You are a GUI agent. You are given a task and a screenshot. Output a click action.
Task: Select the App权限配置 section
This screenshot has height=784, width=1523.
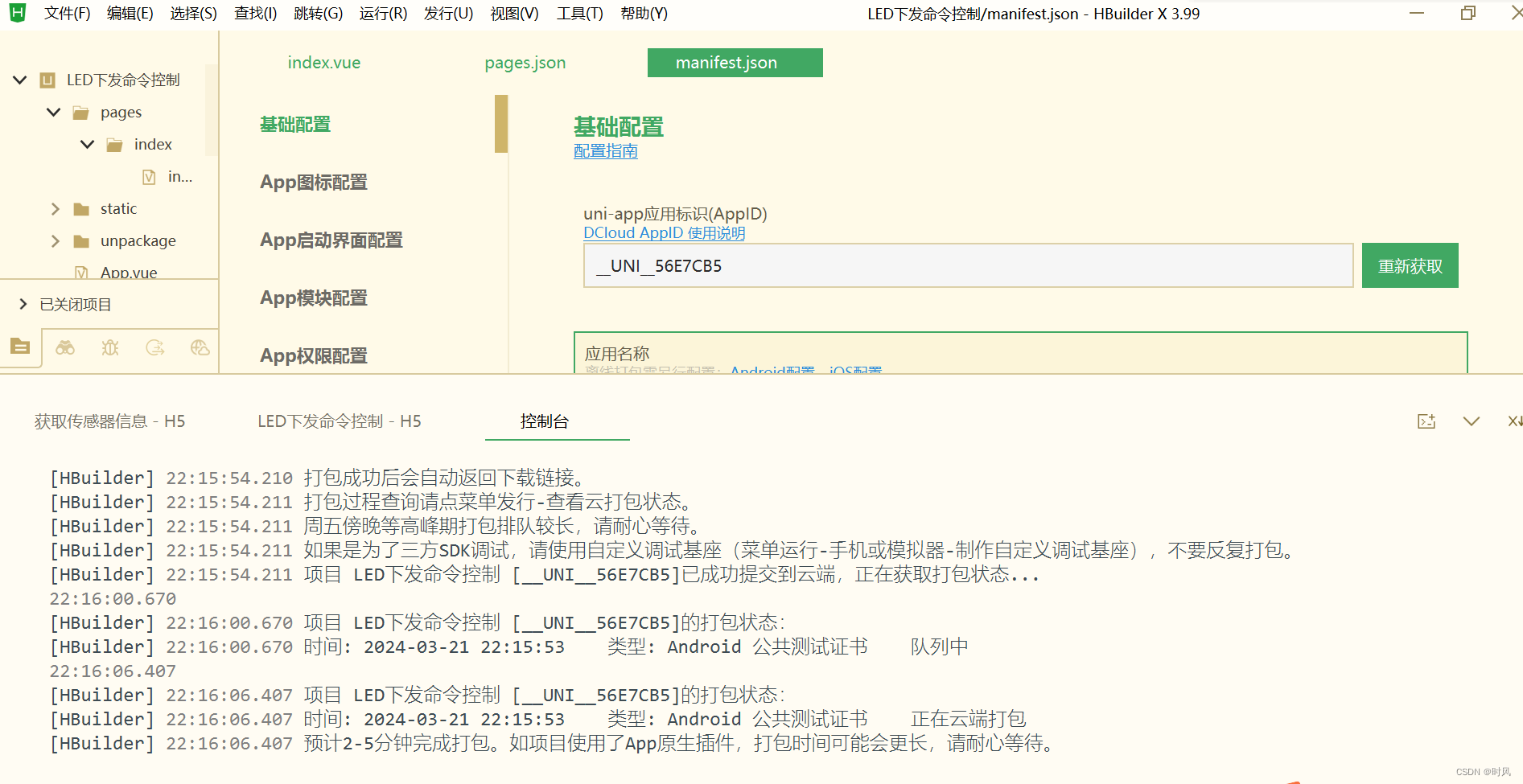[313, 355]
